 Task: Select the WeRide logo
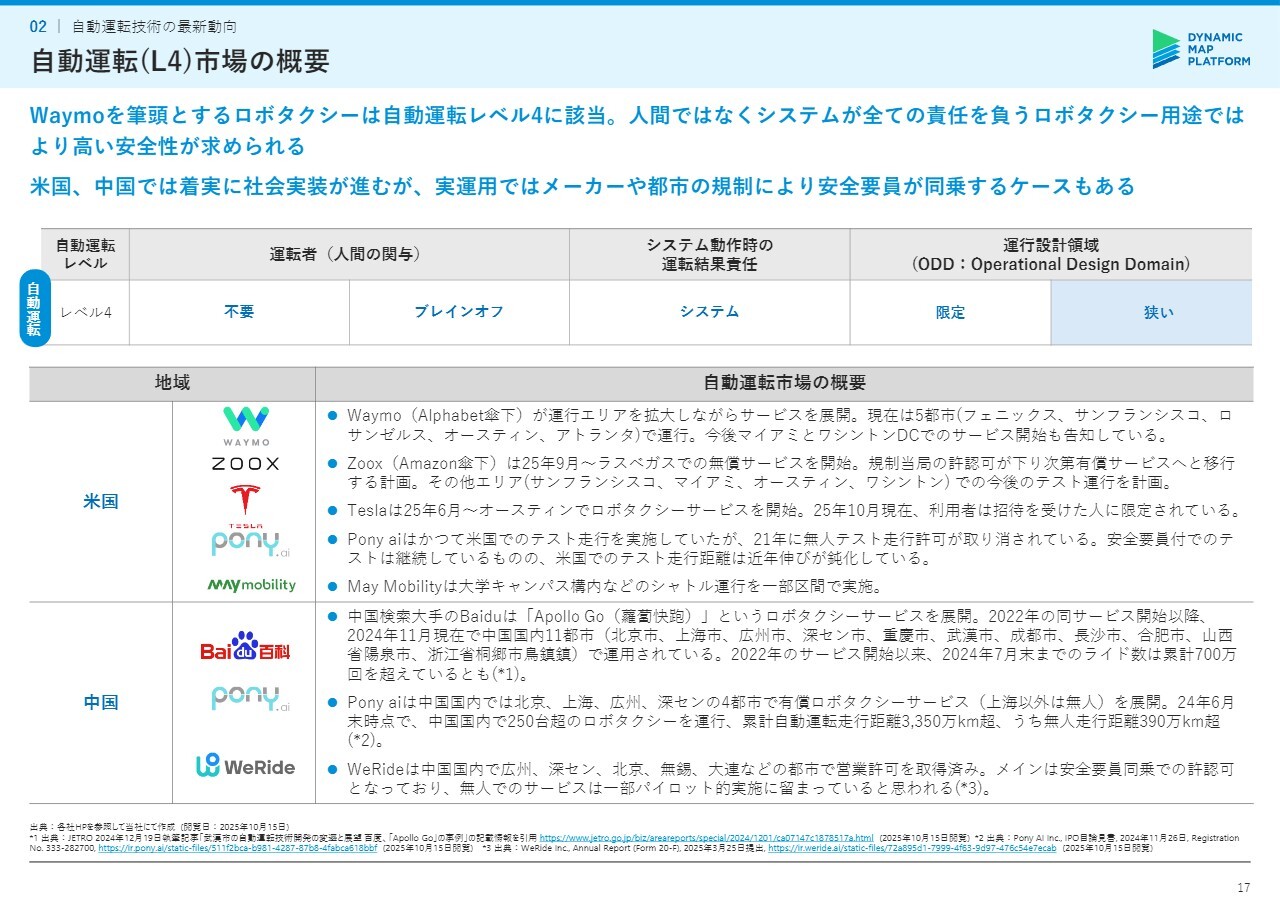(245, 767)
